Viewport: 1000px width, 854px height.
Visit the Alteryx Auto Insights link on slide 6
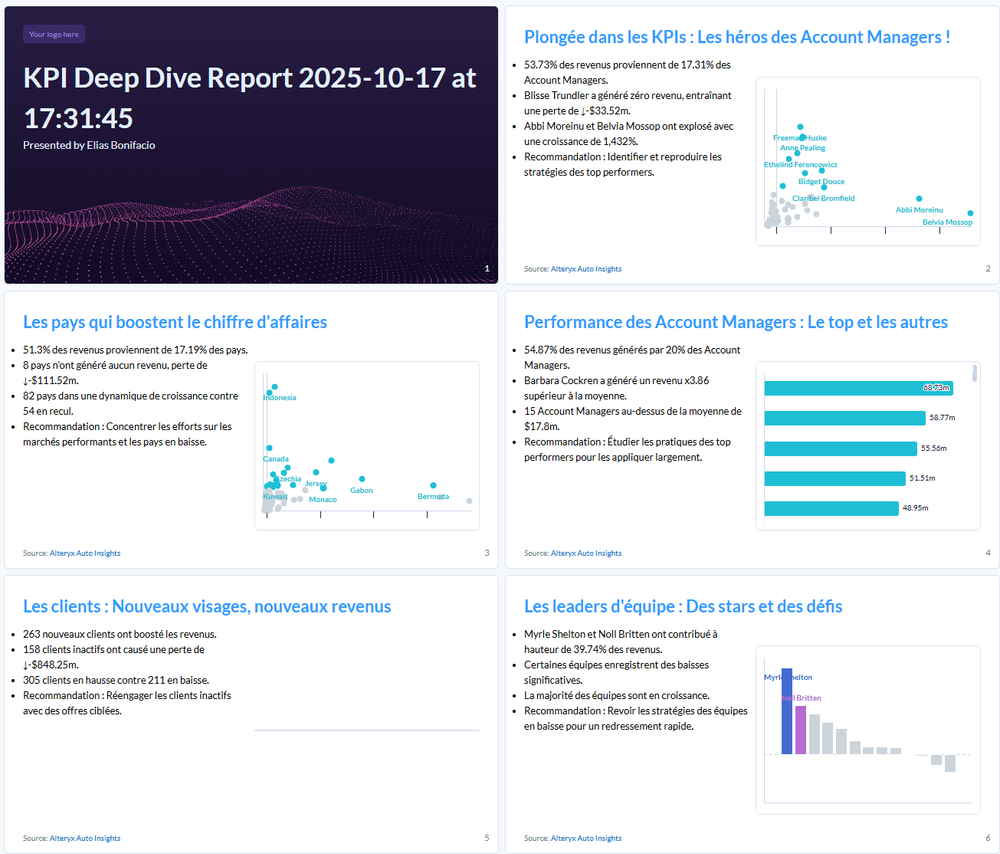pyautogui.click(x=585, y=838)
